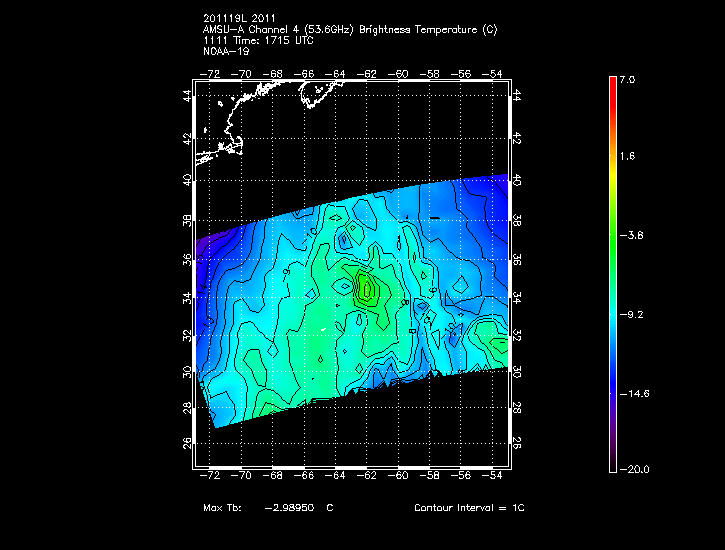Click the warm core peak near 34N, 62W
The height and width of the screenshot is (550, 725).
[367, 290]
